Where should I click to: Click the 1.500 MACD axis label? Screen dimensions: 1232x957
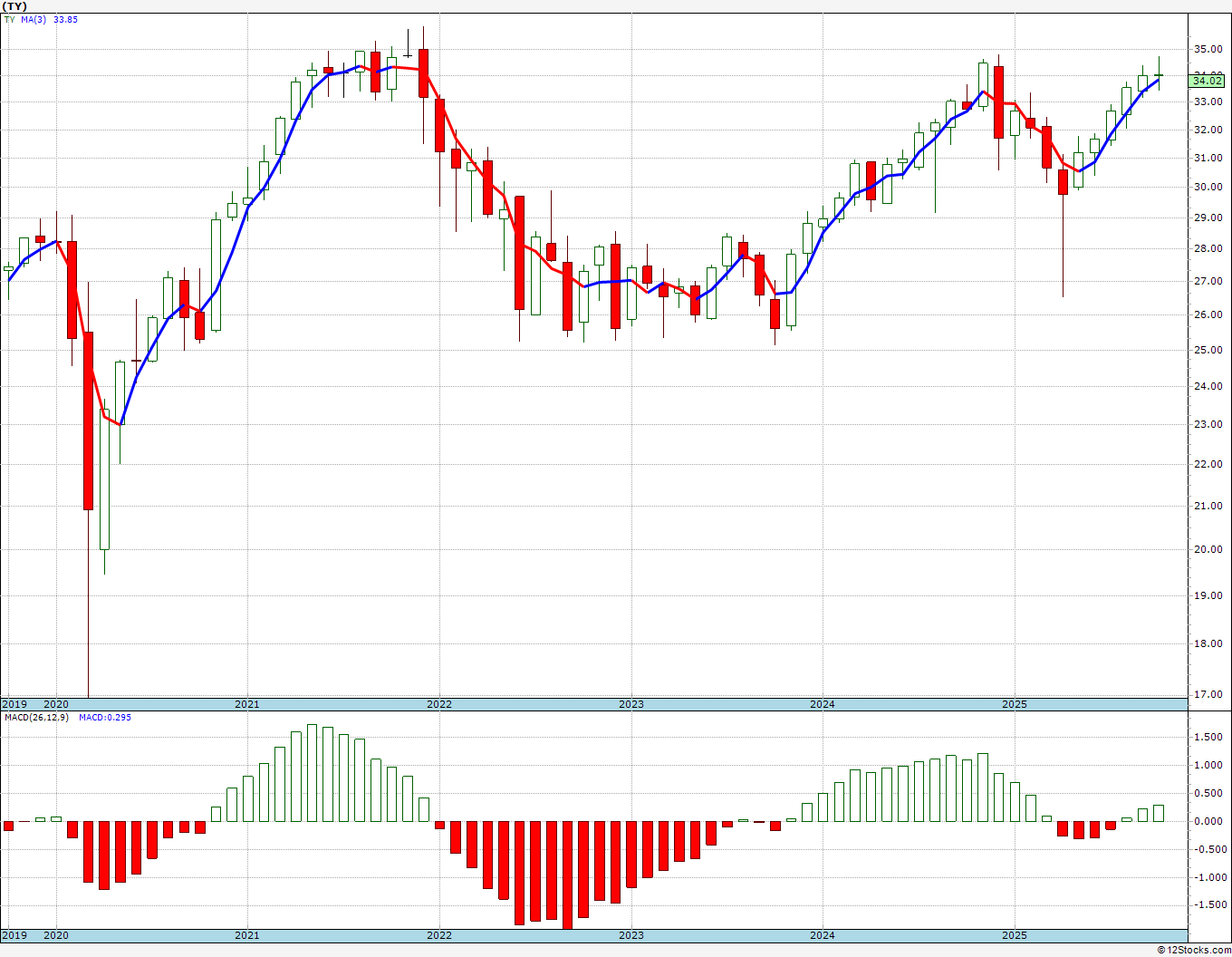pyautogui.click(x=1208, y=738)
